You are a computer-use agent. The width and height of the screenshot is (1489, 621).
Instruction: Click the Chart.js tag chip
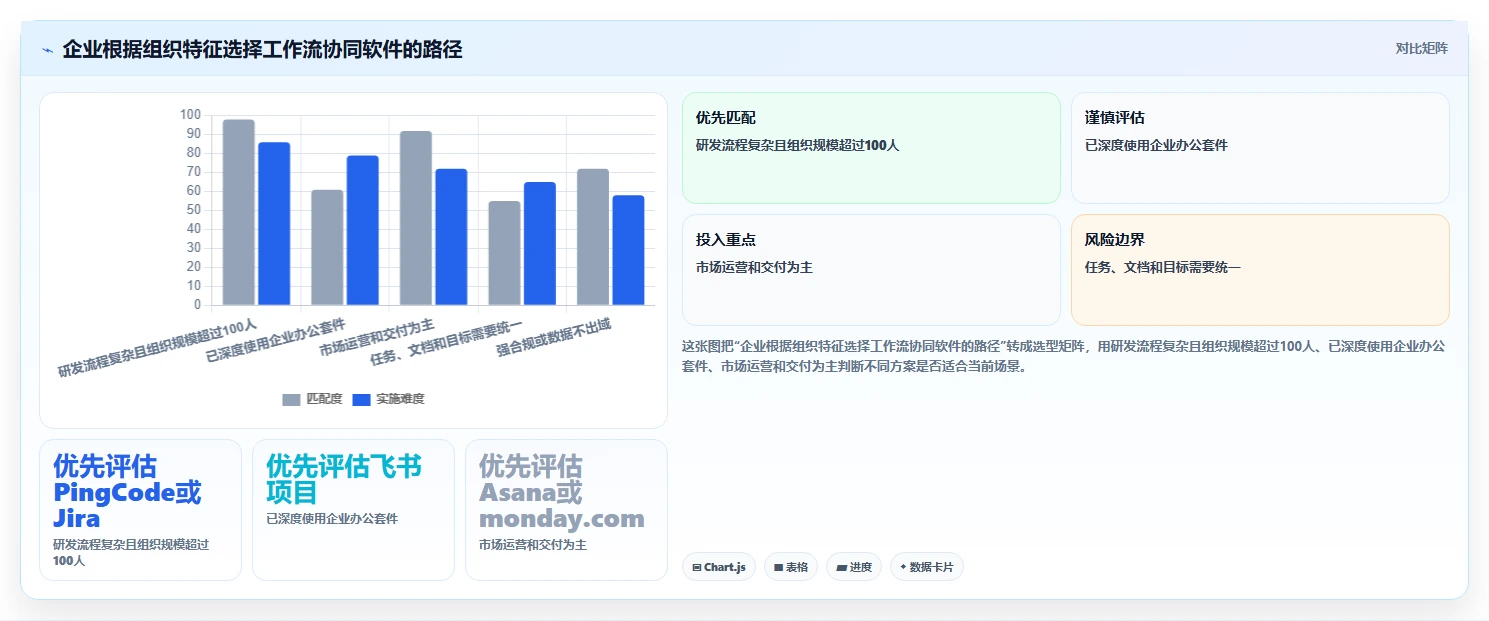coord(719,567)
